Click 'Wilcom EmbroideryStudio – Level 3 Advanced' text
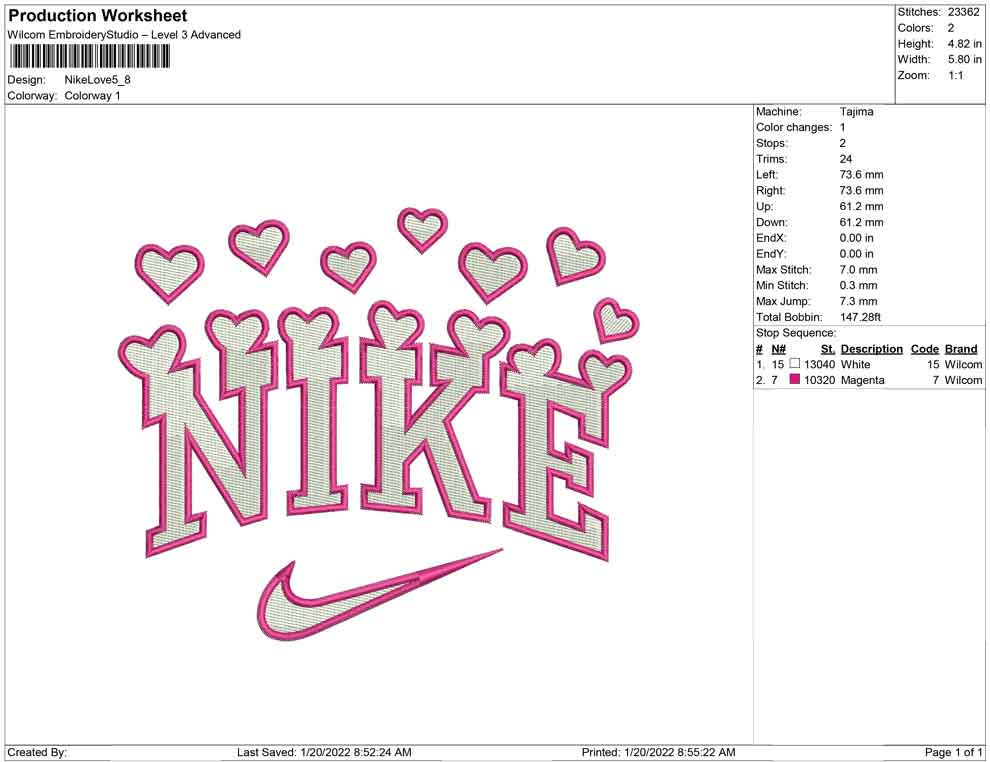Viewport: 990px width, 762px height. click(x=124, y=35)
